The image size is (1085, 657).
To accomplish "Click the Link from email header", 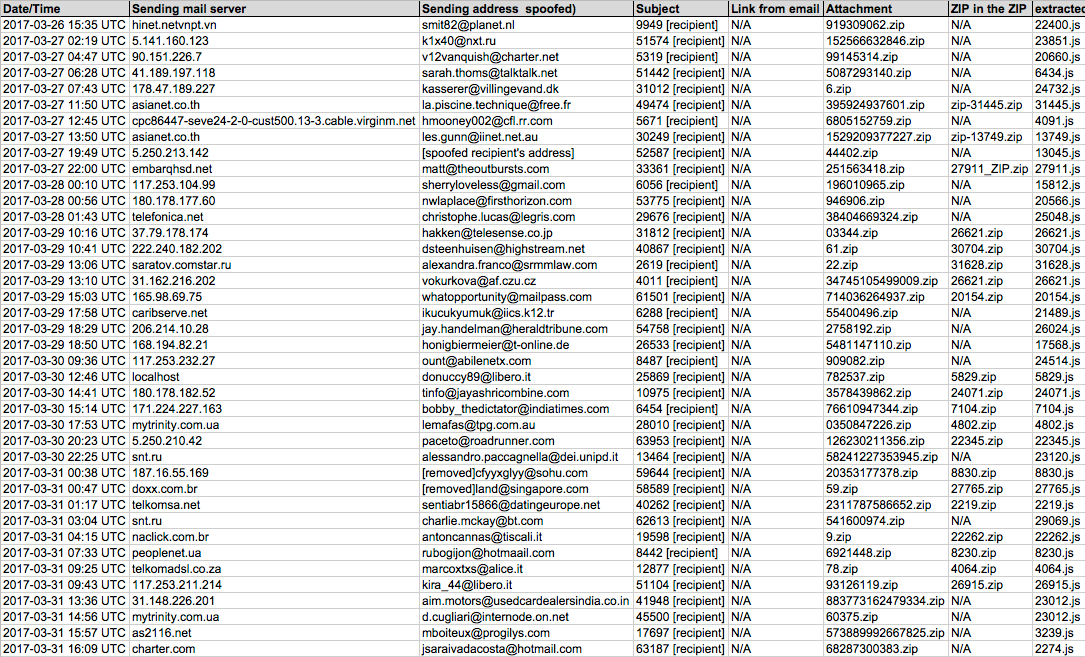I will pyautogui.click(x=775, y=9).
